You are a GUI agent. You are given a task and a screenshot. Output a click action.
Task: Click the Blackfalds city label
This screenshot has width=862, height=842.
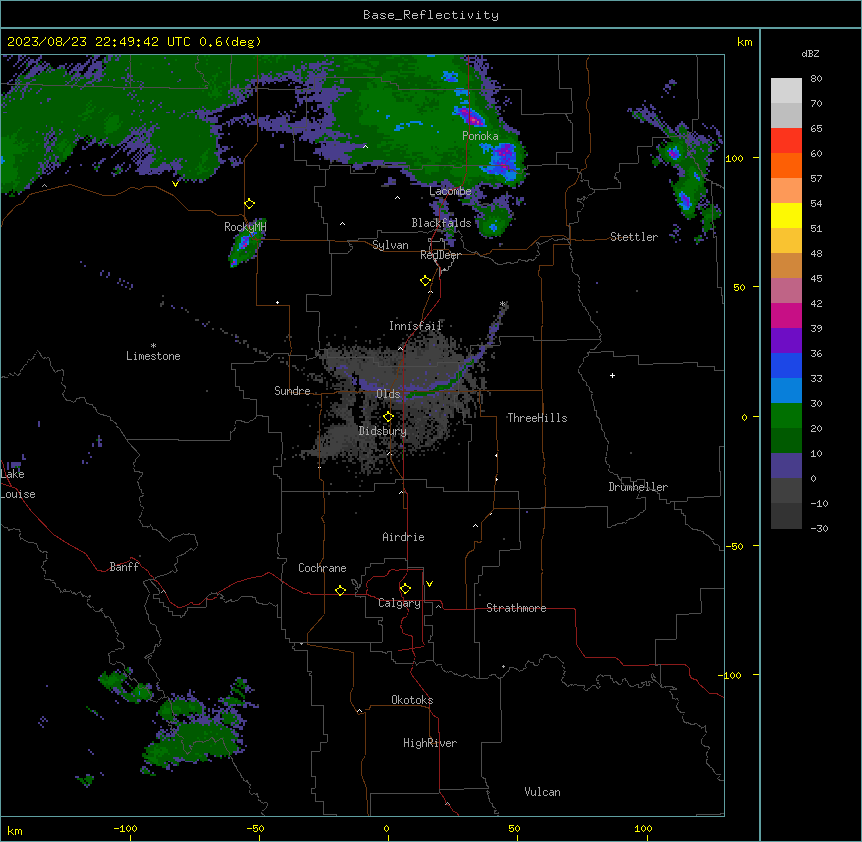point(441,223)
